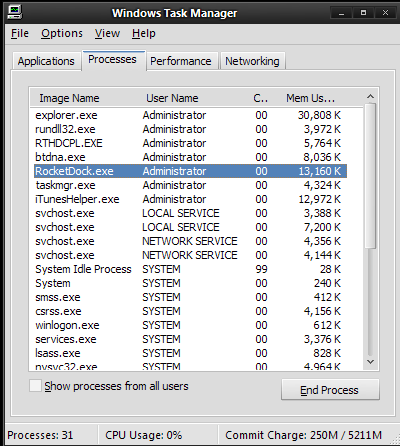Click the Processes: 31 status entry

[x=40, y=435]
